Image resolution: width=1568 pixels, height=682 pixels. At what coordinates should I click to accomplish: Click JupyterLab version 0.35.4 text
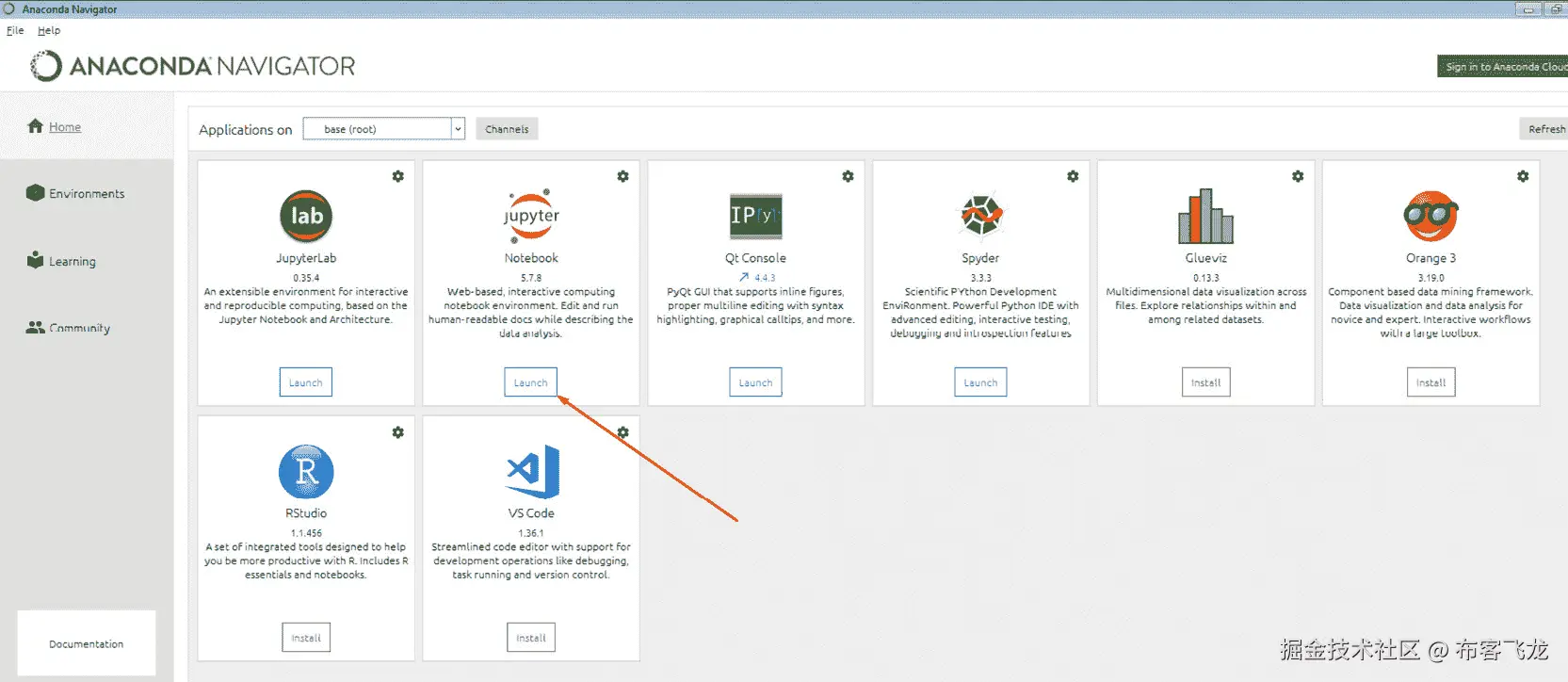click(306, 278)
